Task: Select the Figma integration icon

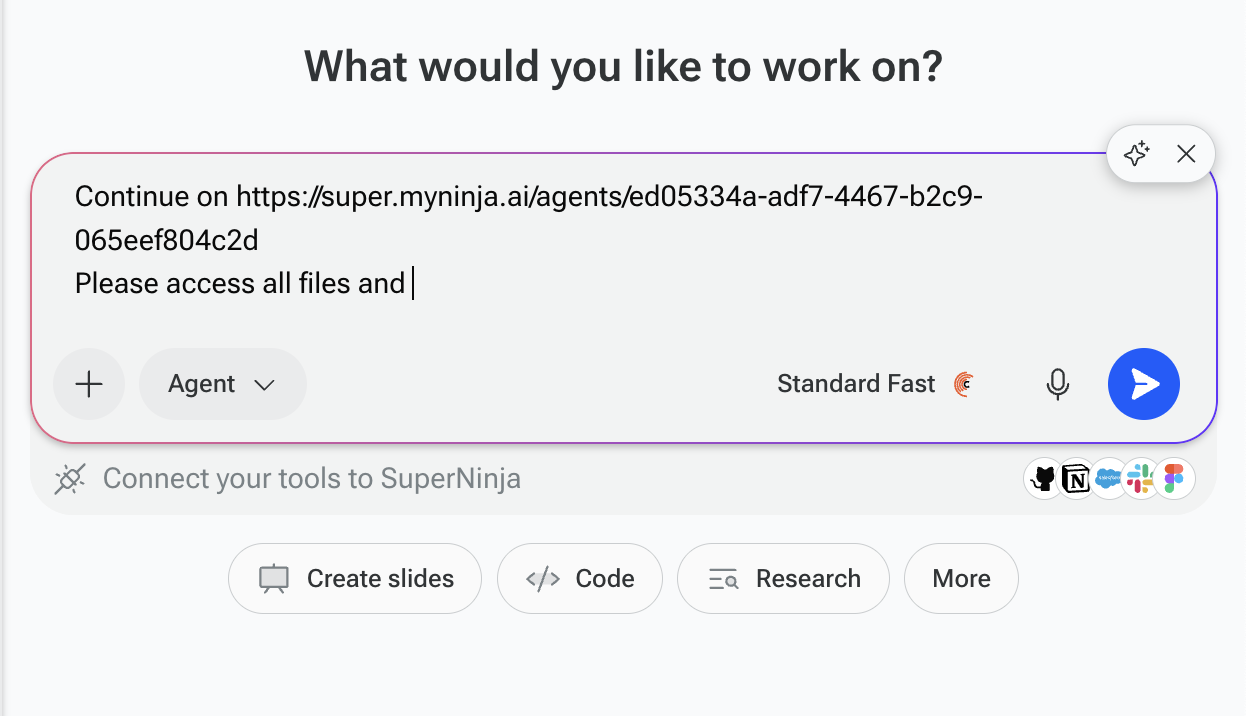Action: (1174, 479)
